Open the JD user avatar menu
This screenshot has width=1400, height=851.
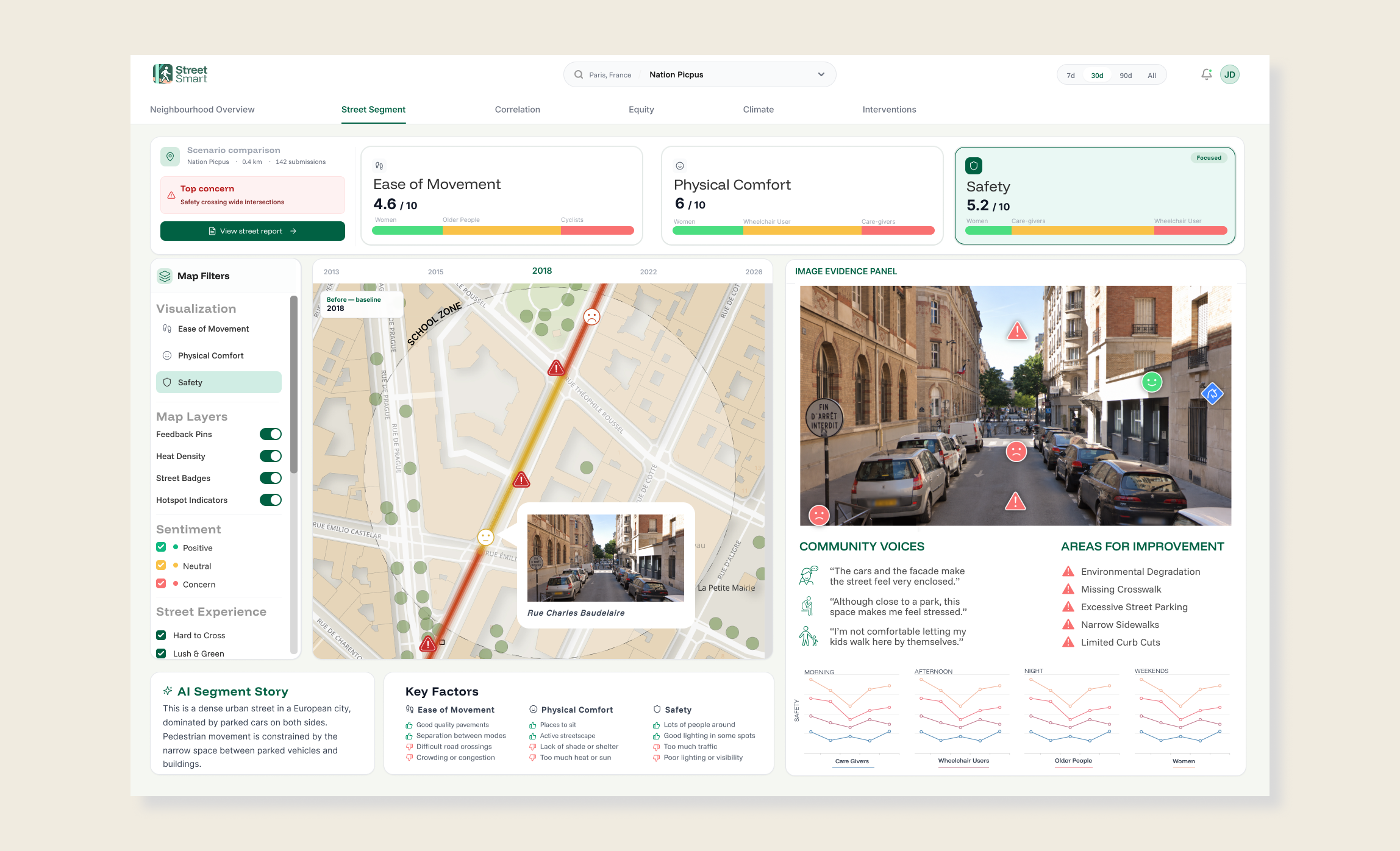pyautogui.click(x=1230, y=74)
